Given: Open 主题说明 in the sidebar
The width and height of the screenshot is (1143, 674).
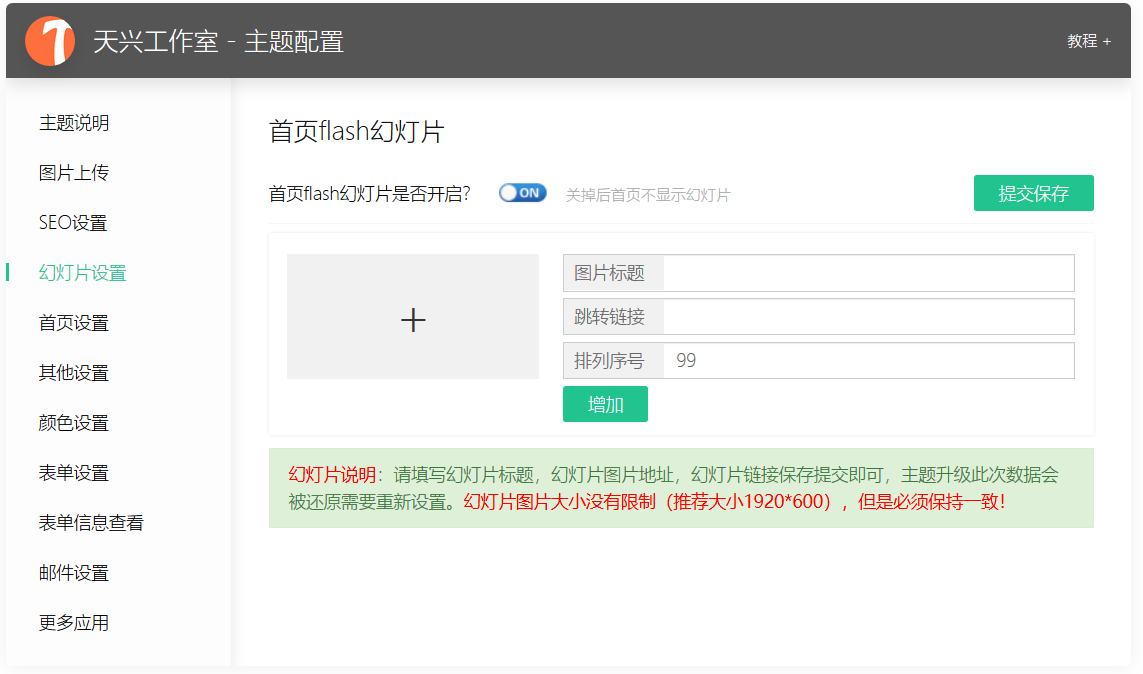Looking at the screenshot, I should tap(74, 123).
